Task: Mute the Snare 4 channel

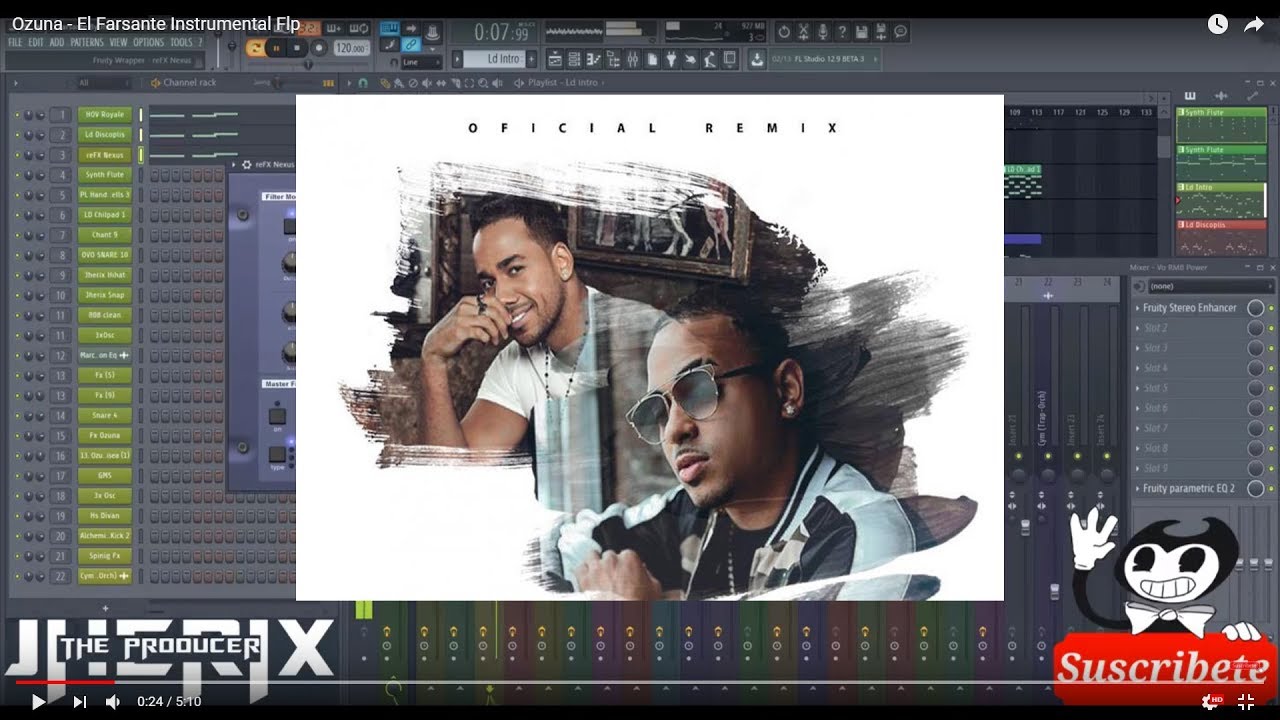Action: (17, 415)
